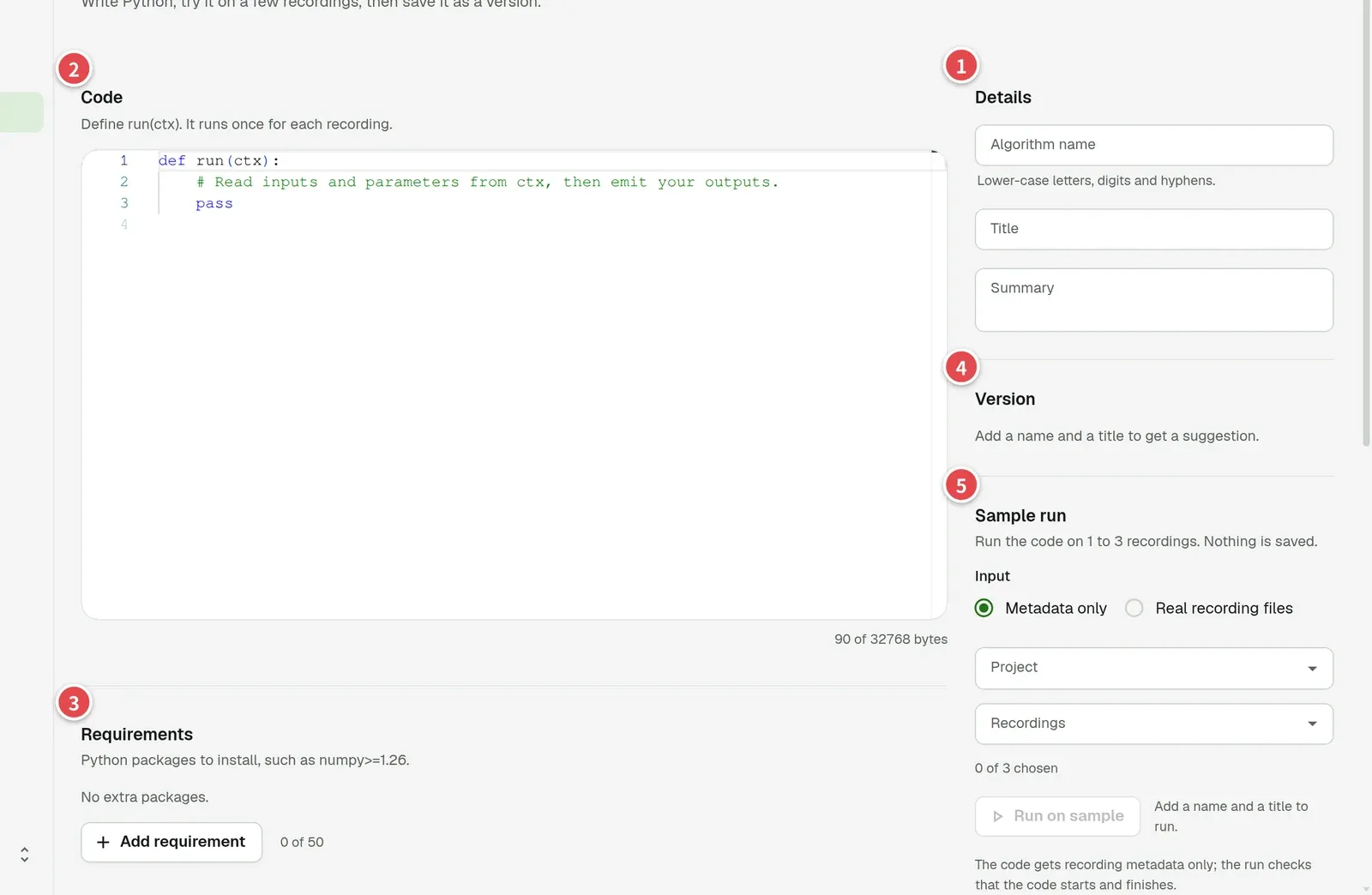The height and width of the screenshot is (895, 1372).
Task: Click the comment line 'Read inputs and parameters'
Action: click(x=487, y=182)
